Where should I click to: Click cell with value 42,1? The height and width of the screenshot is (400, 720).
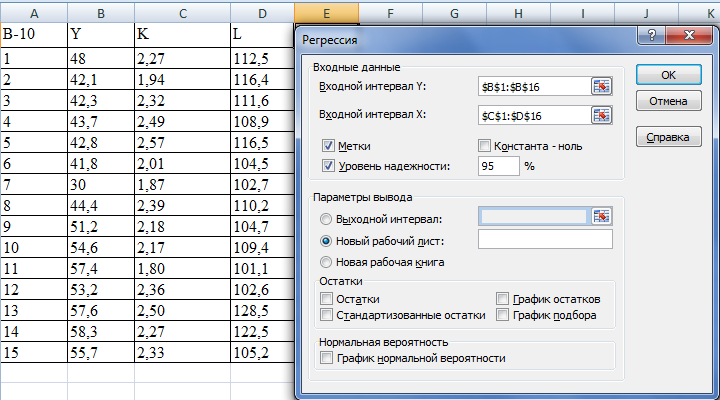[101, 79]
